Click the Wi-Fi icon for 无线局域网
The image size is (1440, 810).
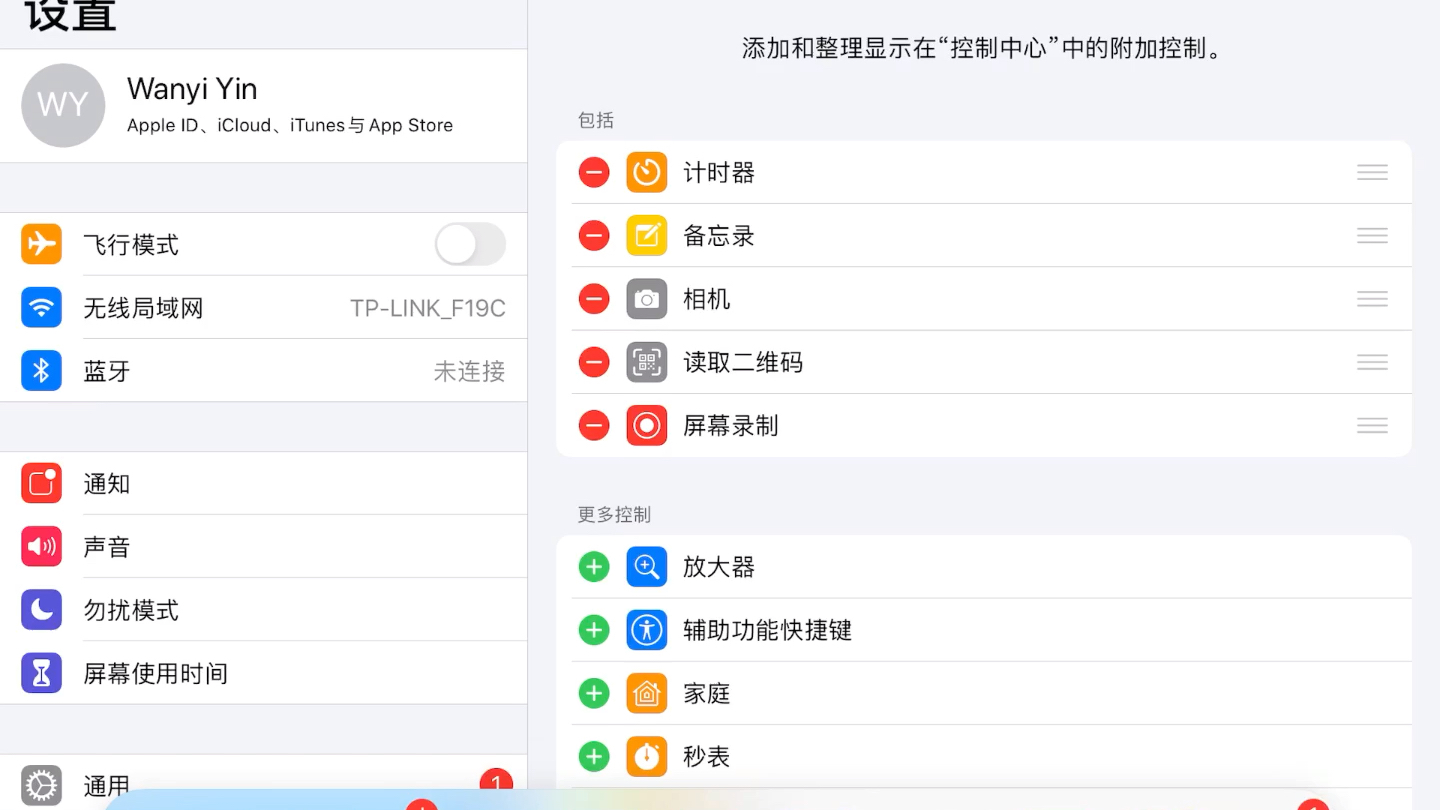tap(41, 308)
